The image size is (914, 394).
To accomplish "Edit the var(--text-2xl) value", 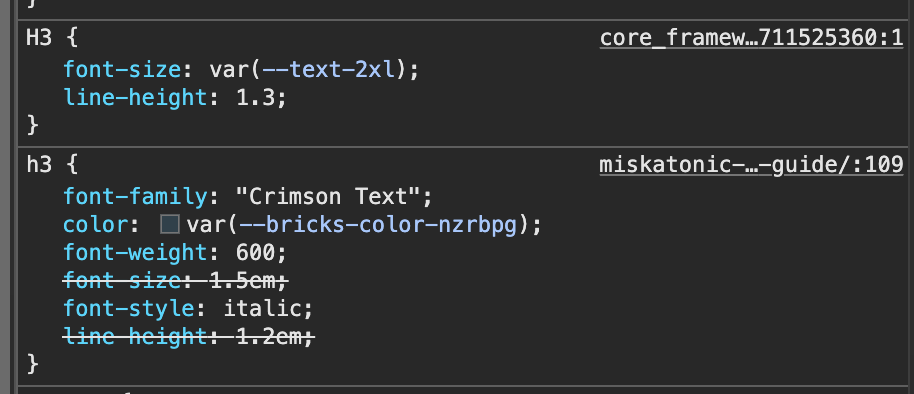I will pyautogui.click(x=314, y=69).
